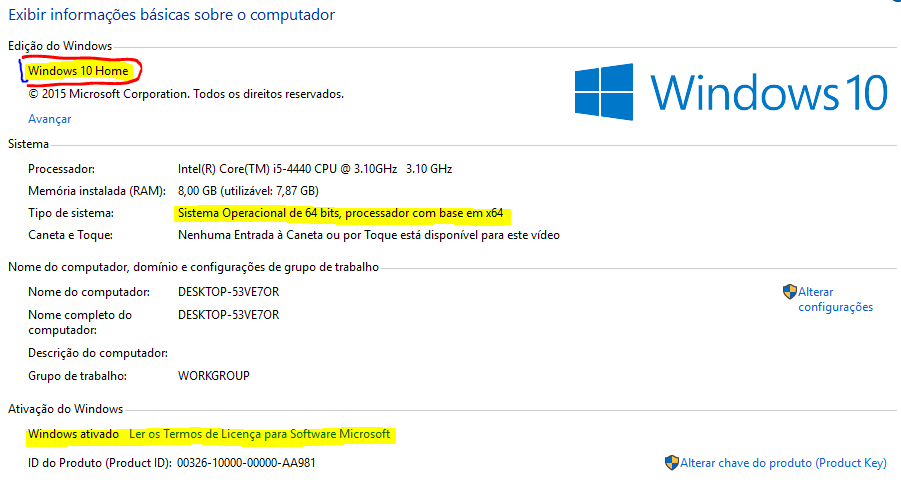
Task: Open Alterar chave do produto (Product Key)
Action: point(783,463)
